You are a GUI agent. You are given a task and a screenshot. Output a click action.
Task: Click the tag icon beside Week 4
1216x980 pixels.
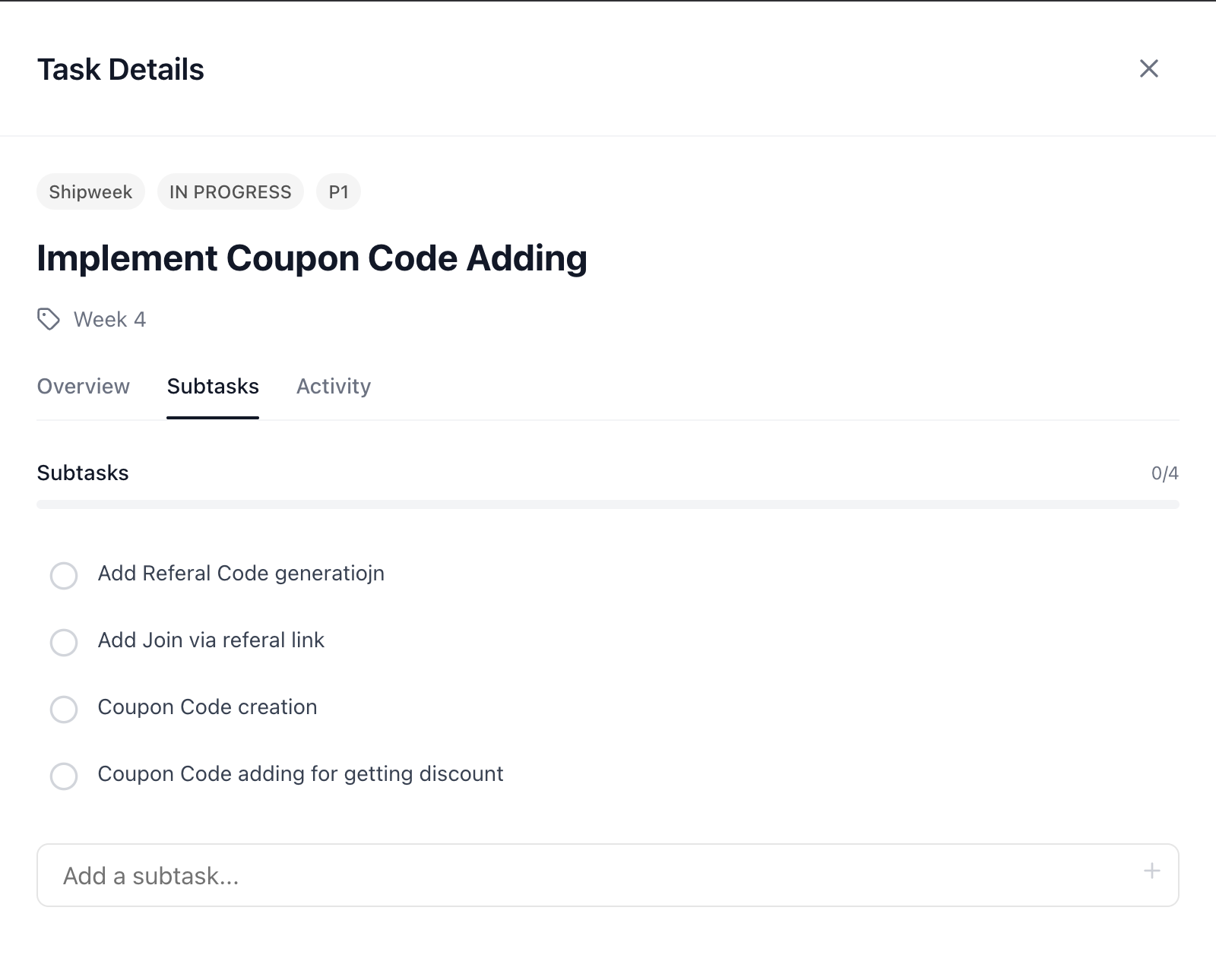pyautogui.click(x=49, y=319)
